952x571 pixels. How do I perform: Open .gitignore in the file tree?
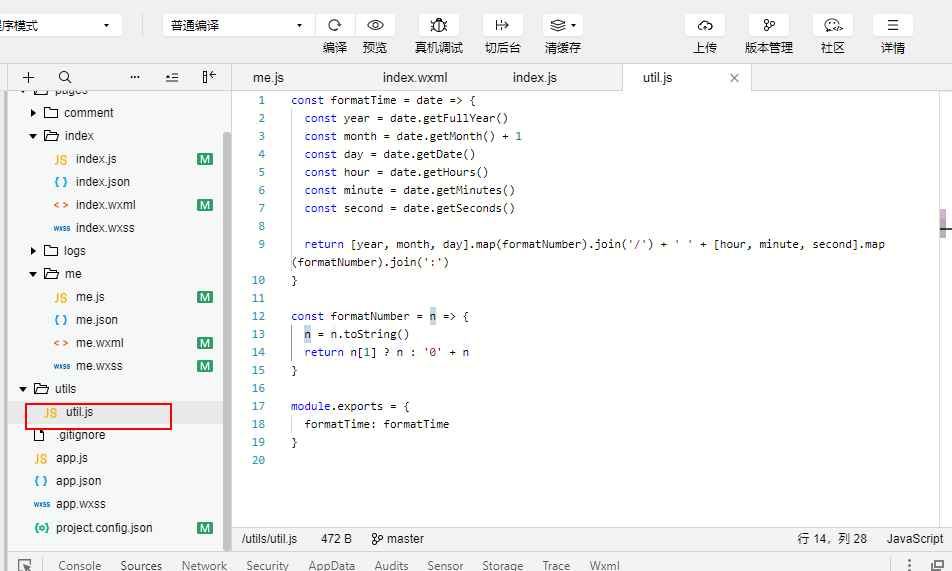(x=81, y=435)
